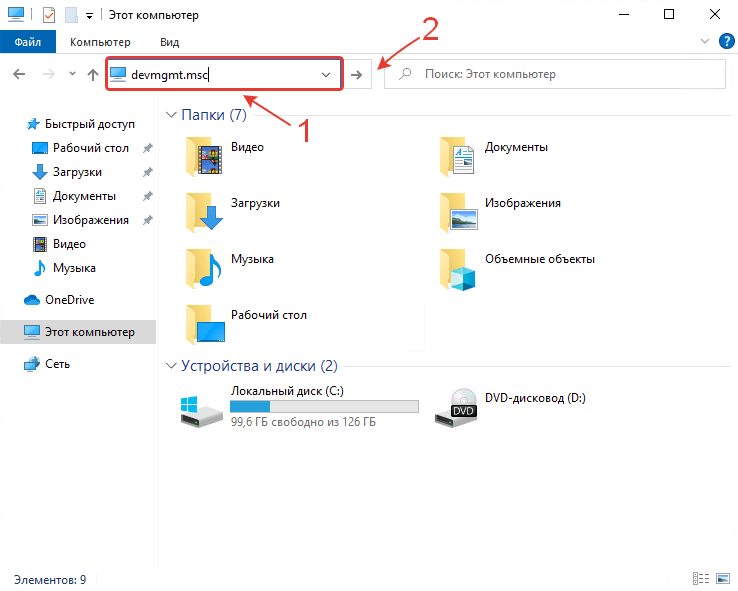Minimize the Этот компьютер window
The height and width of the screenshot is (591, 738).
tap(624, 15)
